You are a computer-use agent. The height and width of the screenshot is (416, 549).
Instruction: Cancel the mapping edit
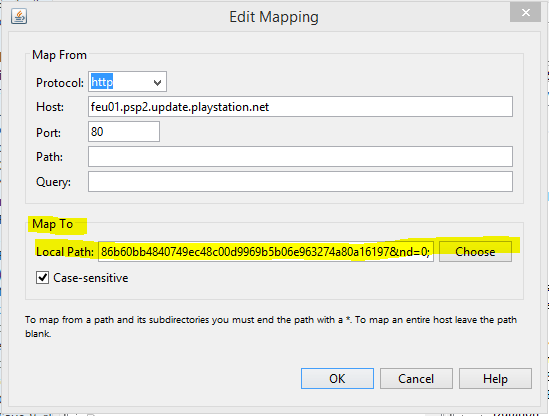coord(416,379)
